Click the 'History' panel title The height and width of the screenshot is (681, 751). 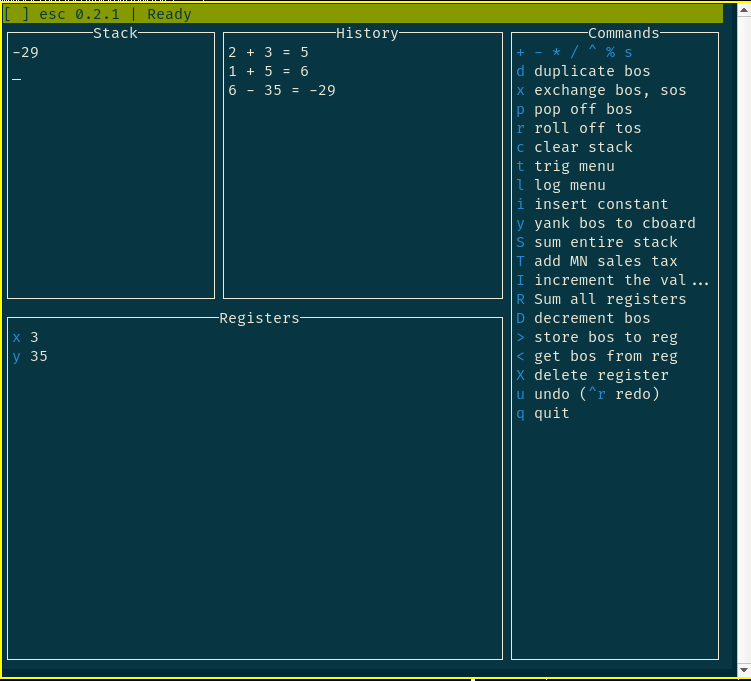(x=367, y=33)
